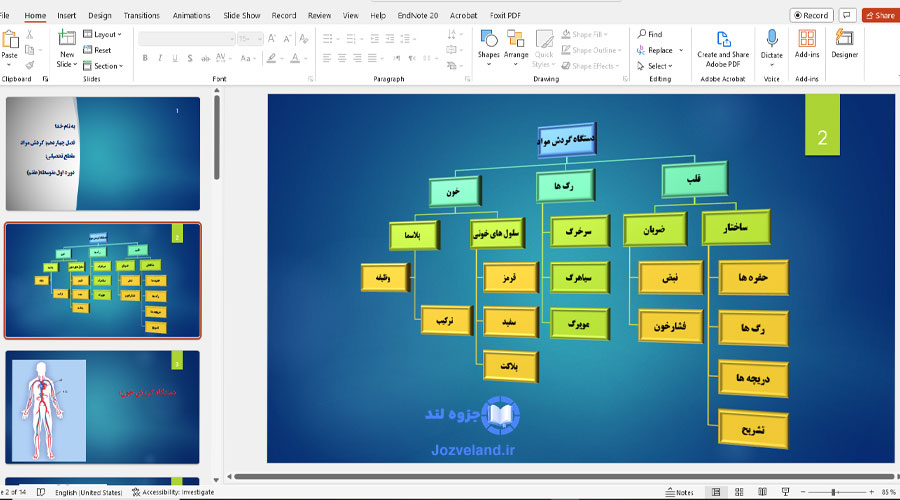This screenshot has height=500, width=900.
Task: Switch to Normal view icon
Action: pyautogui.click(x=716, y=492)
